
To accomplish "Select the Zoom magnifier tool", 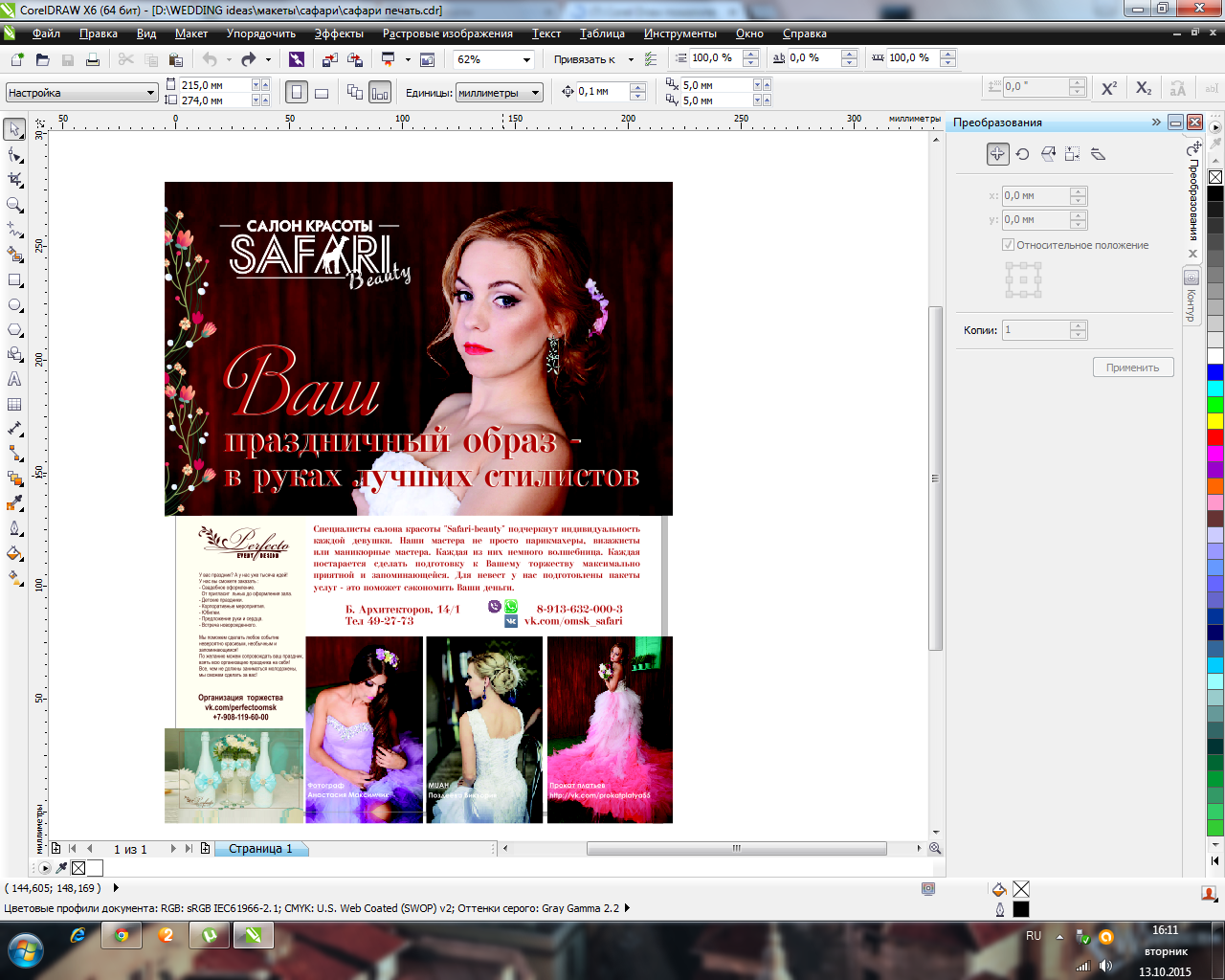I will point(15,204).
